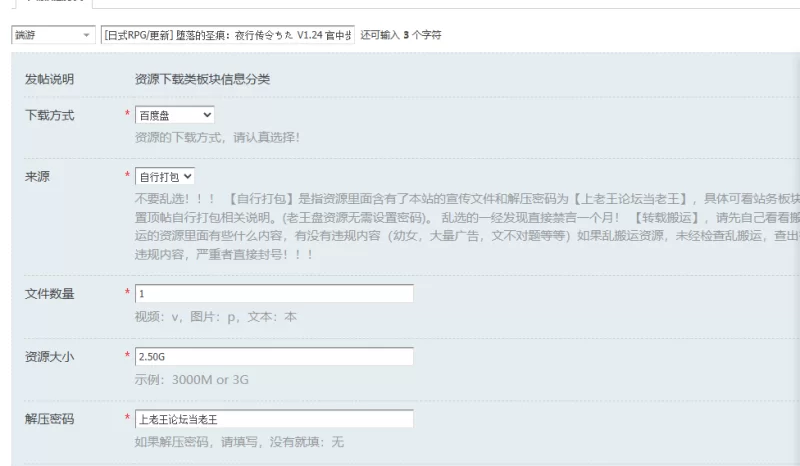Image resolution: width=800 pixels, height=466 pixels.
Task: Open the 百度盘 download method dropdown
Action: coord(174,115)
